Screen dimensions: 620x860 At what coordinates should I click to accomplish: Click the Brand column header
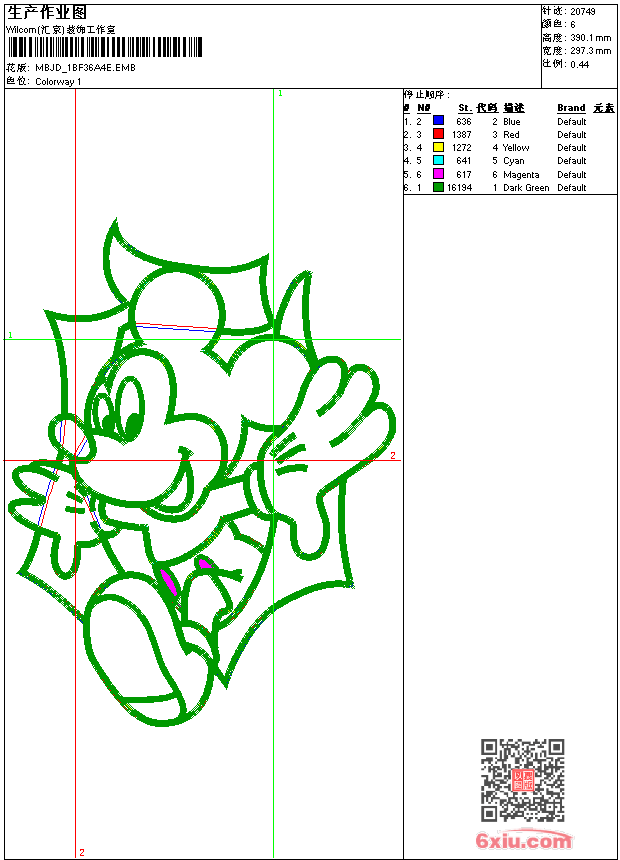[x=571, y=108]
